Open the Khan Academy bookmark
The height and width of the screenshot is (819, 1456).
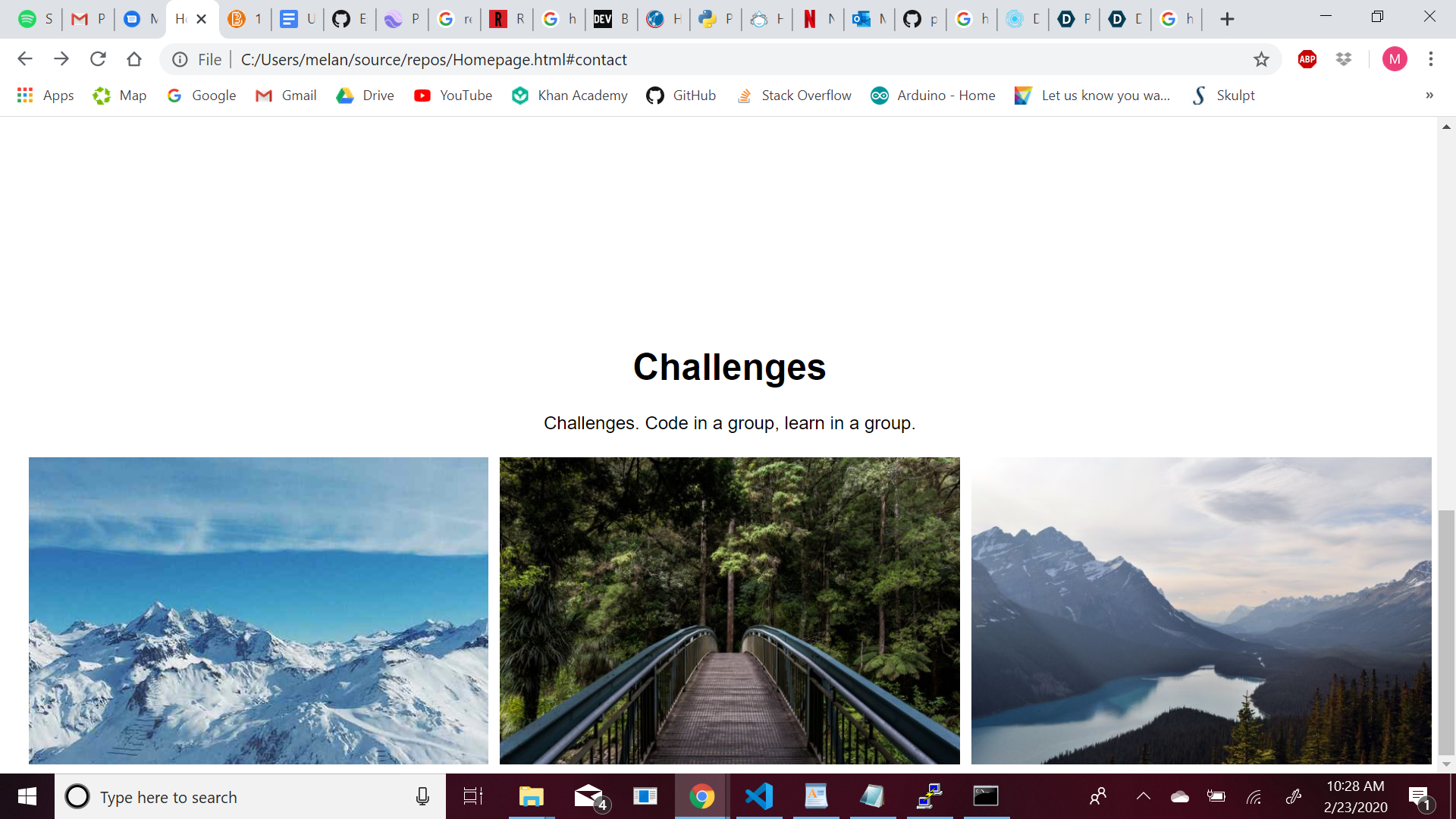570,96
